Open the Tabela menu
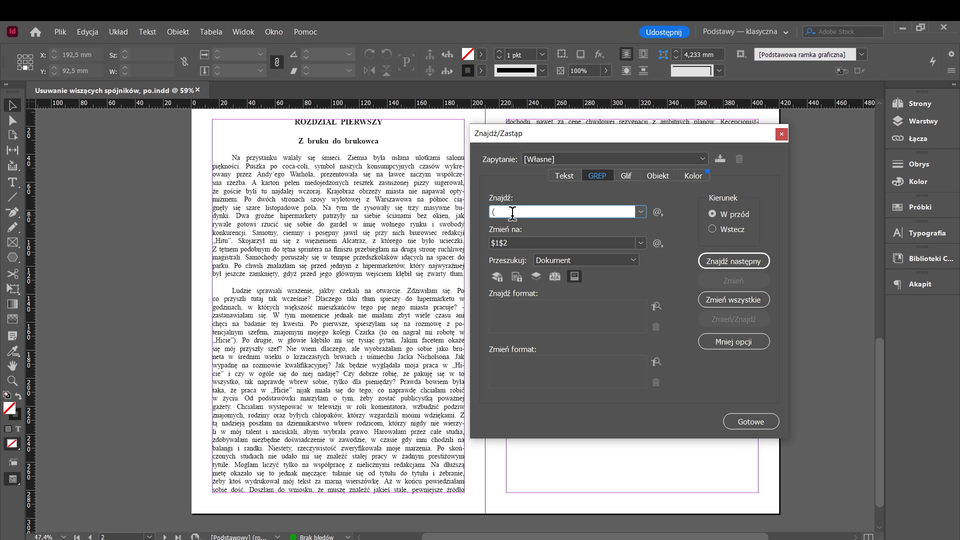Viewport: 960px width, 540px height. (211, 32)
